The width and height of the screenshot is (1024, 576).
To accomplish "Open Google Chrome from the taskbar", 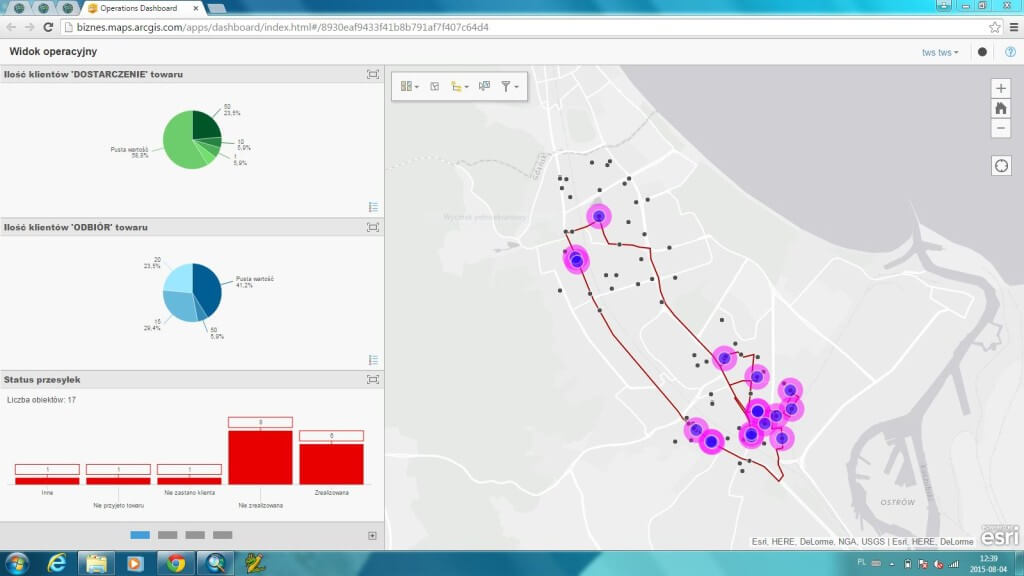I will (x=176, y=563).
